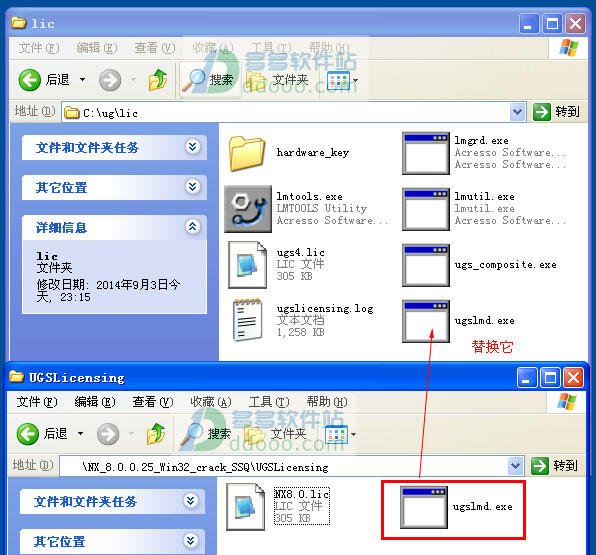The height and width of the screenshot is (555, 596).
Task: Open the 查看(V) menu in UGSLicensing window
Action: (x=152, y=401)
